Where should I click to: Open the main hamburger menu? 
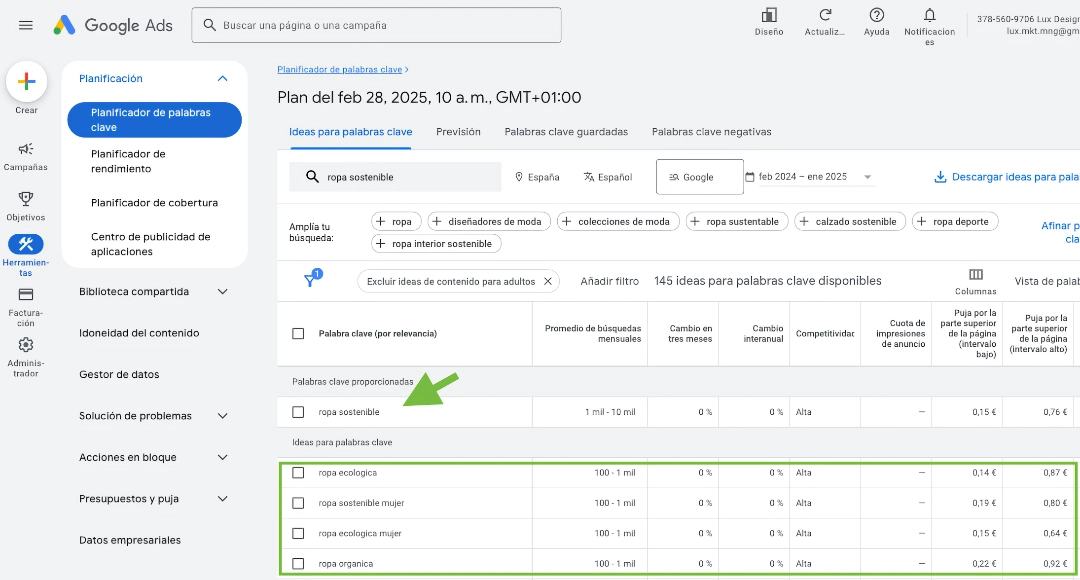pyautogui.click(x=25, y=25)
